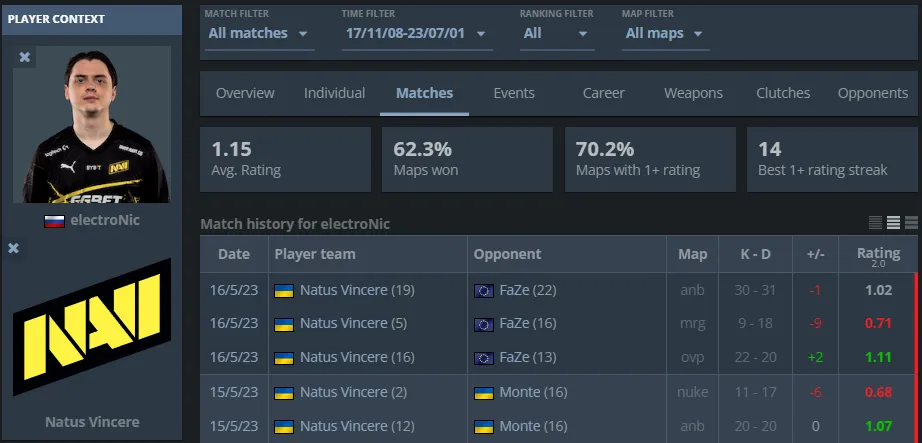Open FaZe (16) opponent link
This screenshot has width=922, height=443.
coord(528,323)
